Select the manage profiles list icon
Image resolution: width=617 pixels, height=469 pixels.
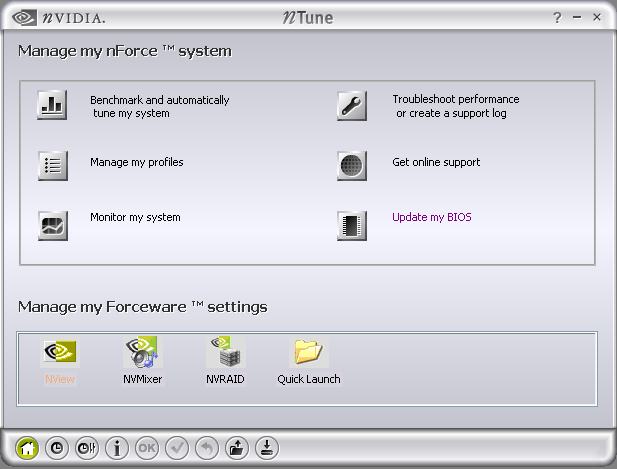53,166
